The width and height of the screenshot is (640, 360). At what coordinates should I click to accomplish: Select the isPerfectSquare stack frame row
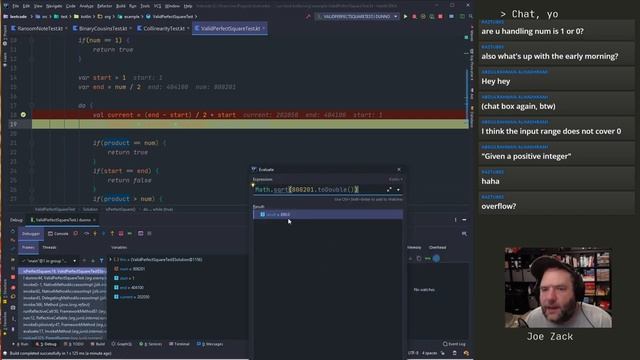63,271
